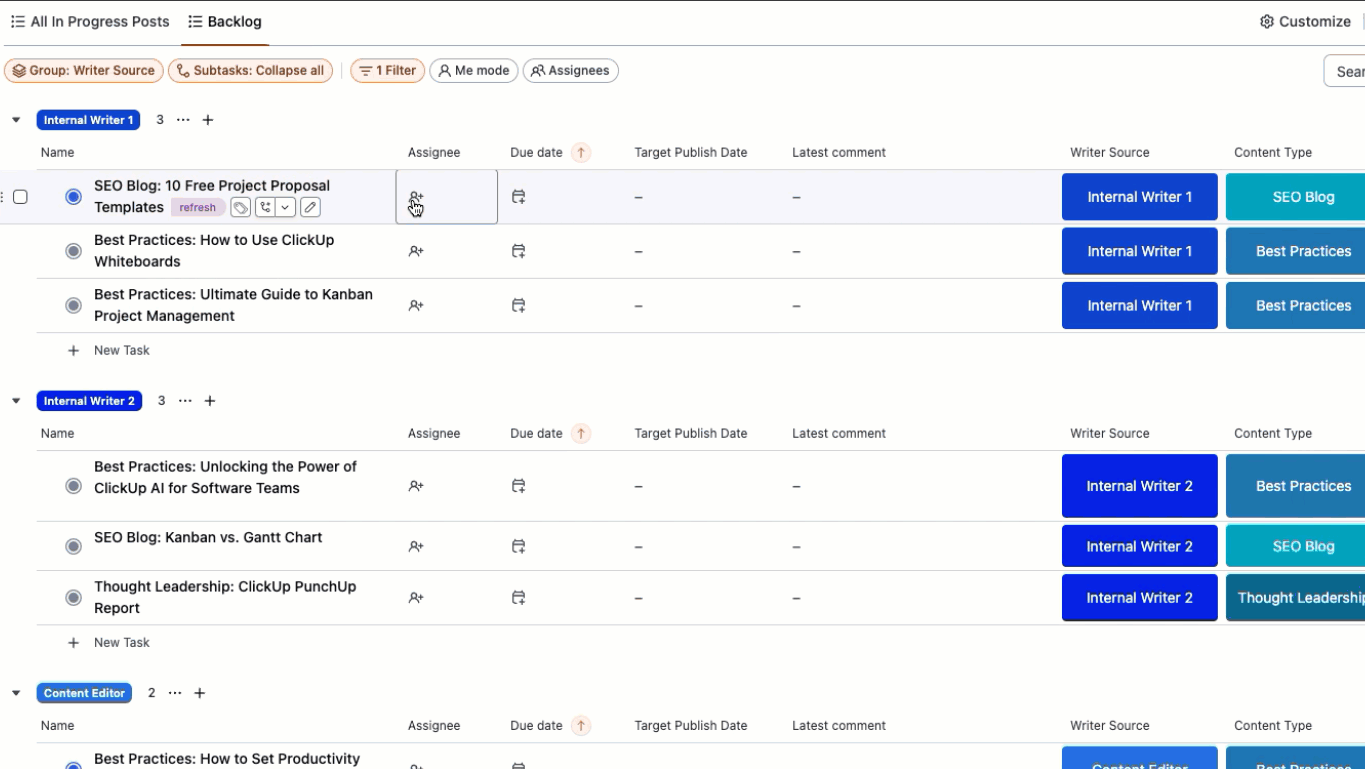Click the add subtask icon on SEO Blog task
The image size is (1365, 769).
264,208
